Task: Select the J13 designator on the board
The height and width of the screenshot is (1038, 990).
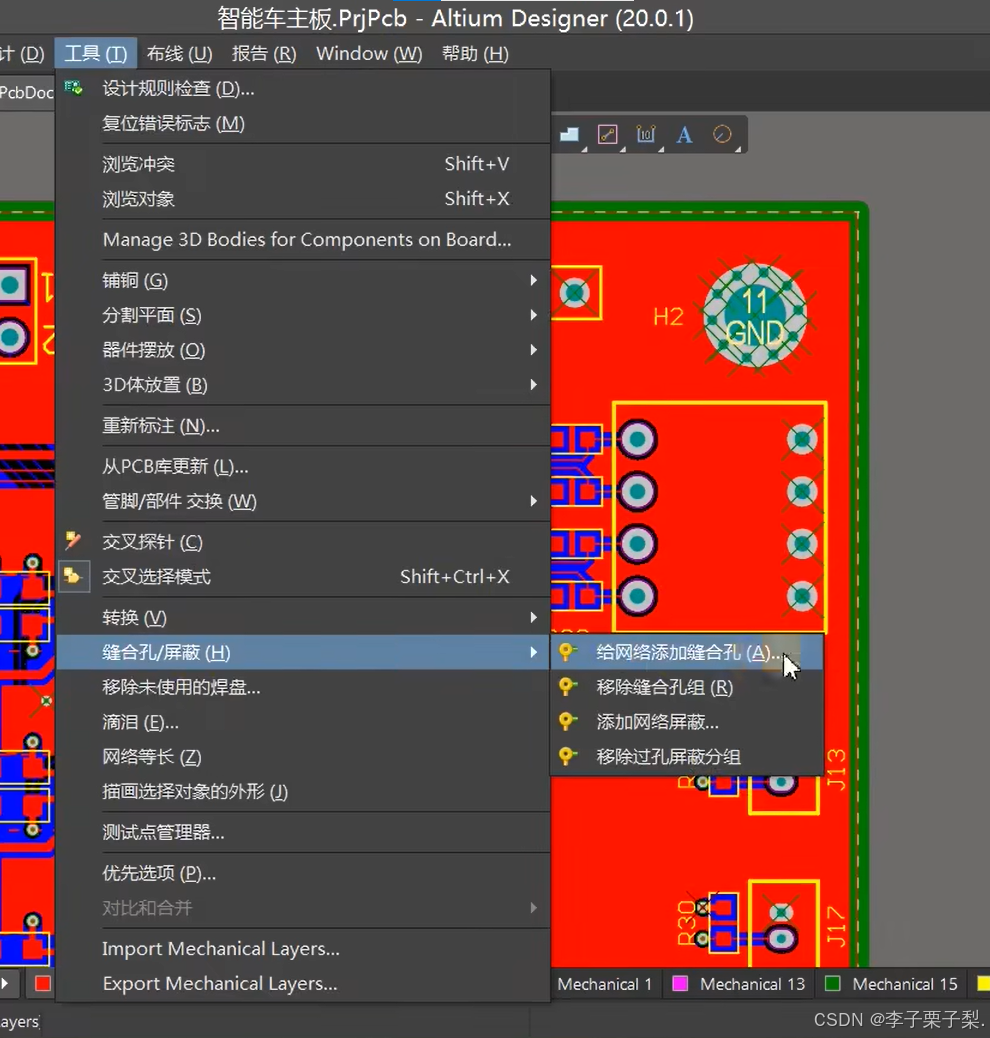Action: tap(837, 769)
